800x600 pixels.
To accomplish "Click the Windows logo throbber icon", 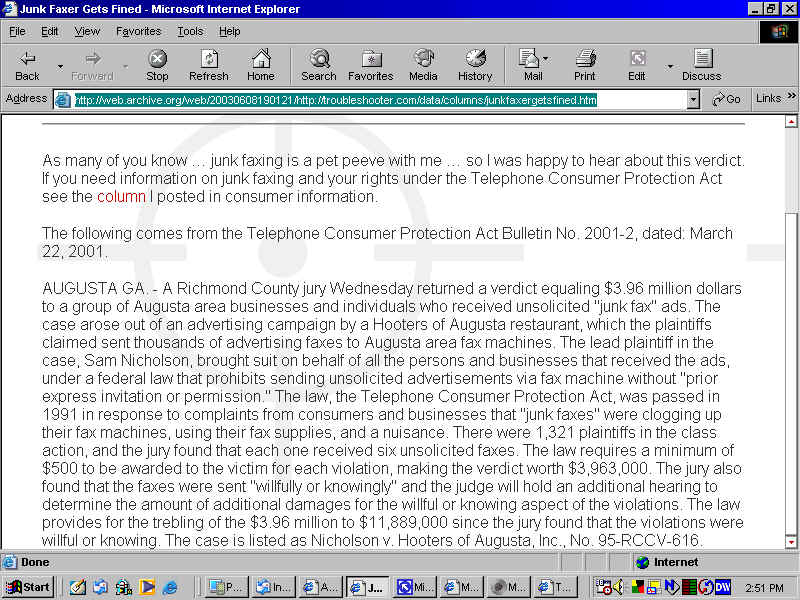I will [779, 32].
